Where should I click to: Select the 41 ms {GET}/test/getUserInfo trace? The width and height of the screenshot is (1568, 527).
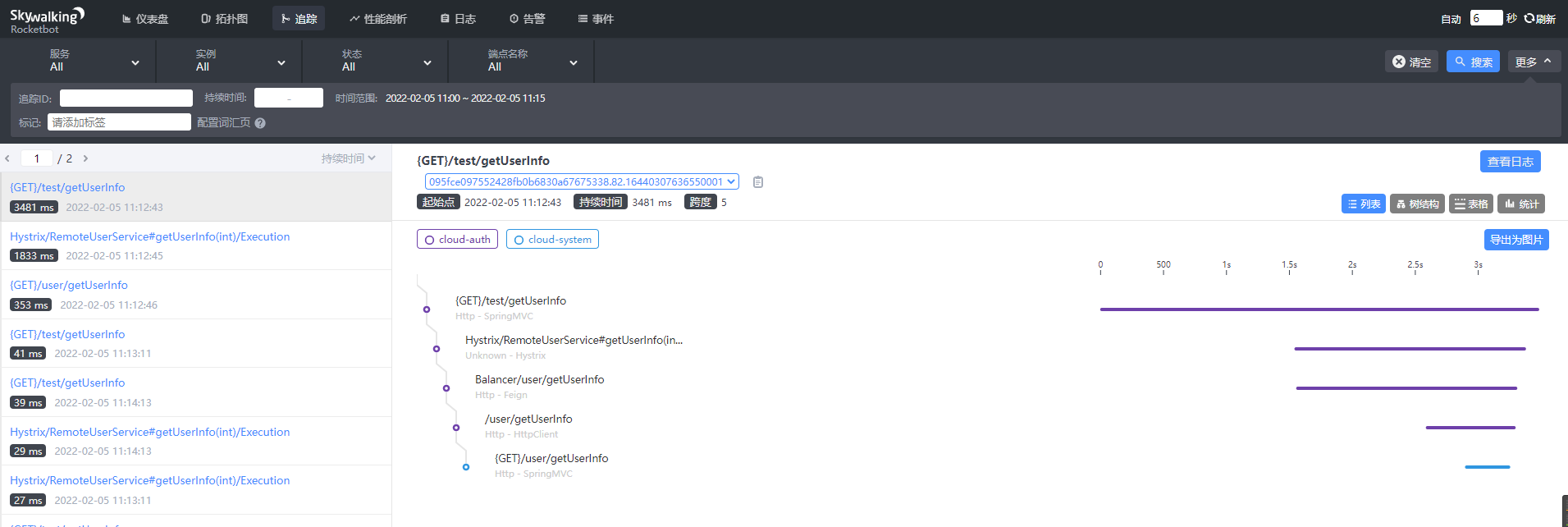click(x=195, y=343)
